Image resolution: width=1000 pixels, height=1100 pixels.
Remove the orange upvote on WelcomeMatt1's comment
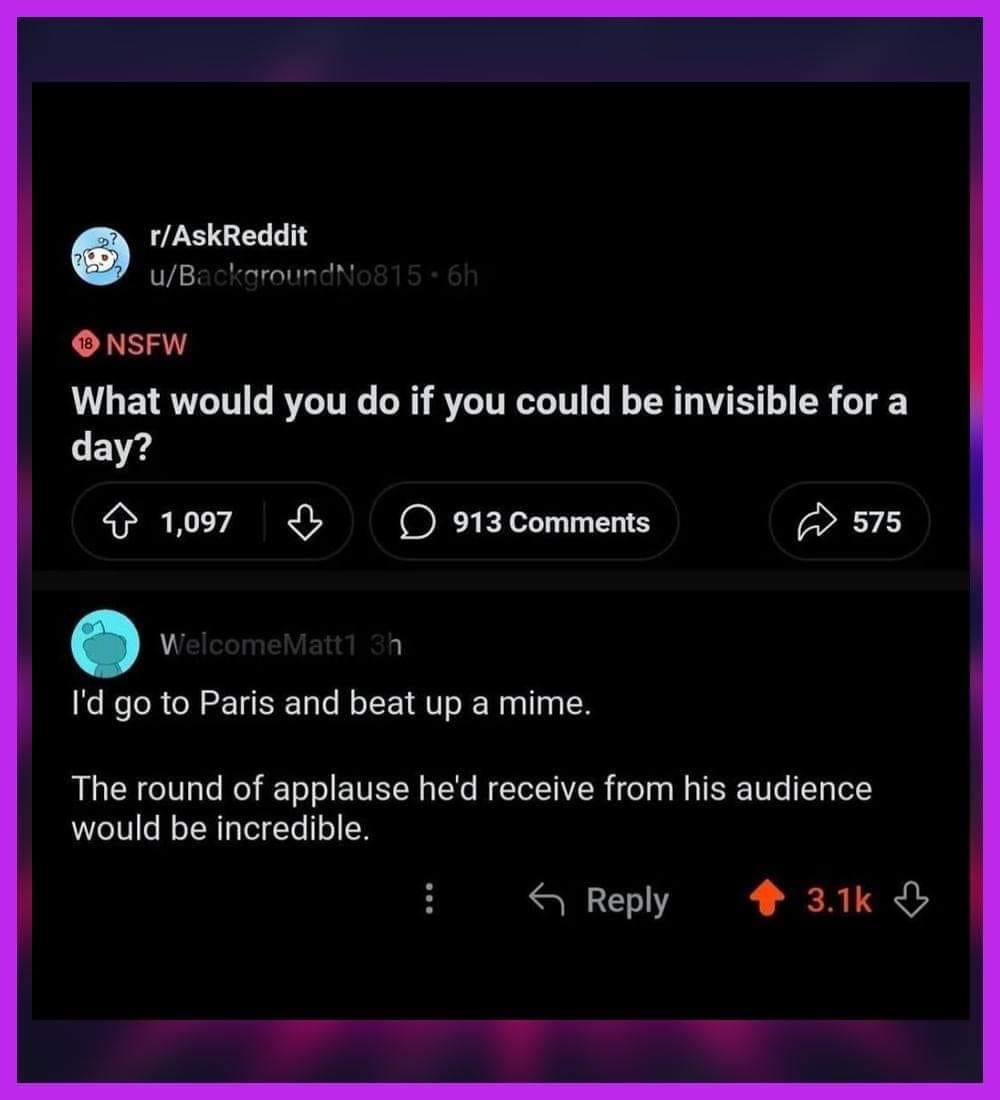click(768, 900)
